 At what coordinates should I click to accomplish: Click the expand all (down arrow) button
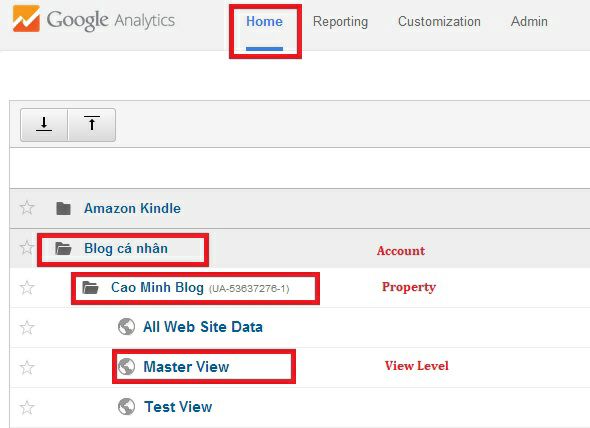[44, 125]
